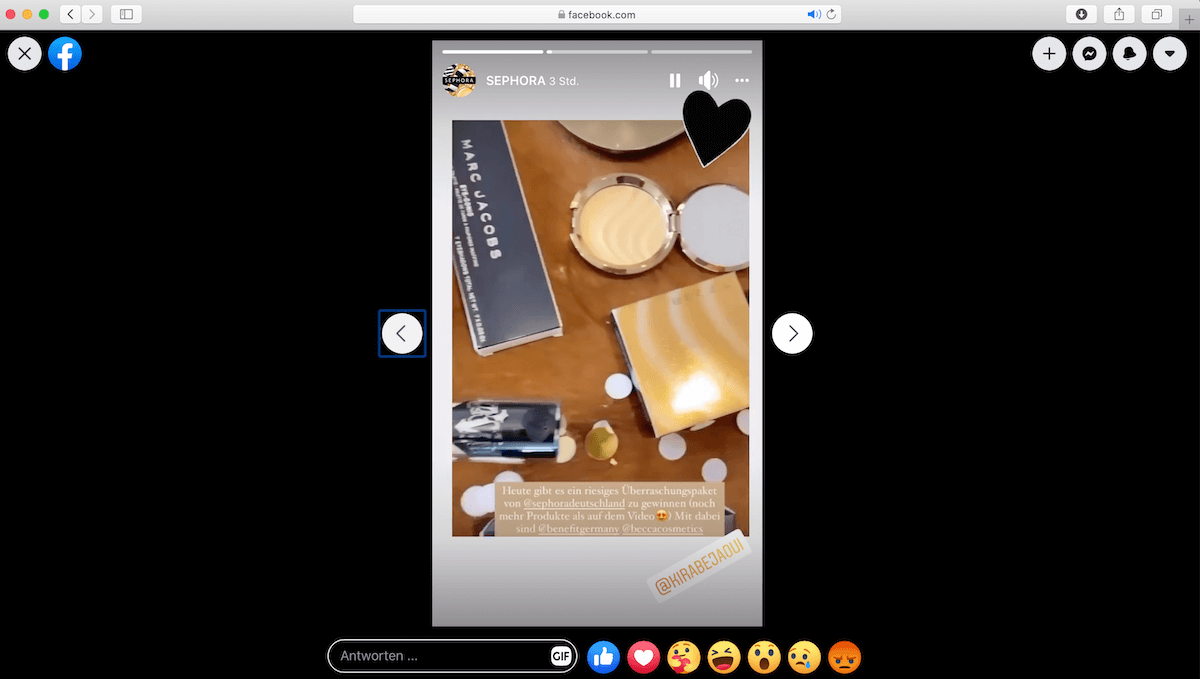Open Facebook home via logo icon
This screenshot has height=679, width=1200.
65,54
